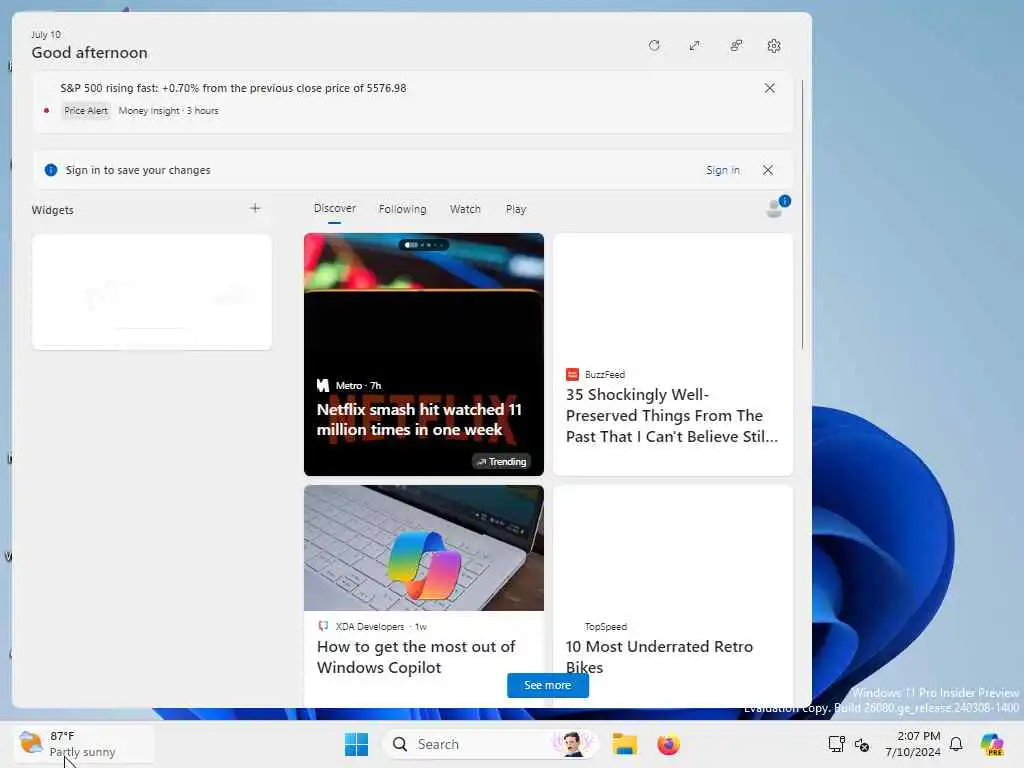Click the info icon on sign in banner
This screenshot has width=1024, height=768.
(x=51, y=170)
